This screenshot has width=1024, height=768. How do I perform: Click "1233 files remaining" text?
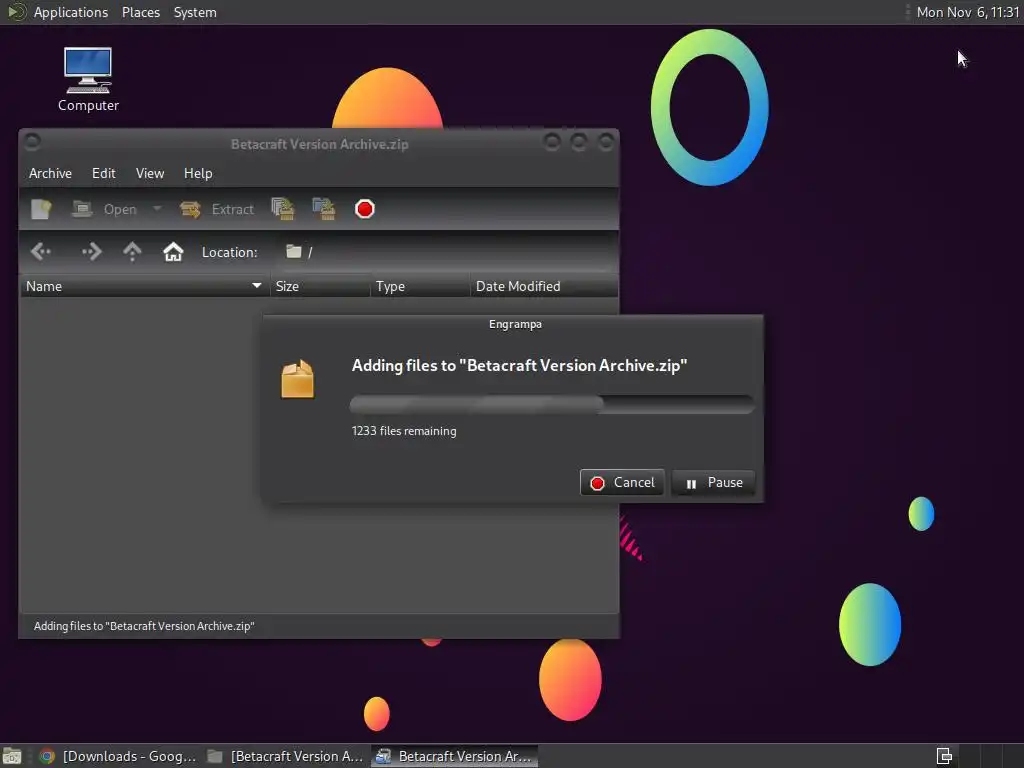click(404, 431)
